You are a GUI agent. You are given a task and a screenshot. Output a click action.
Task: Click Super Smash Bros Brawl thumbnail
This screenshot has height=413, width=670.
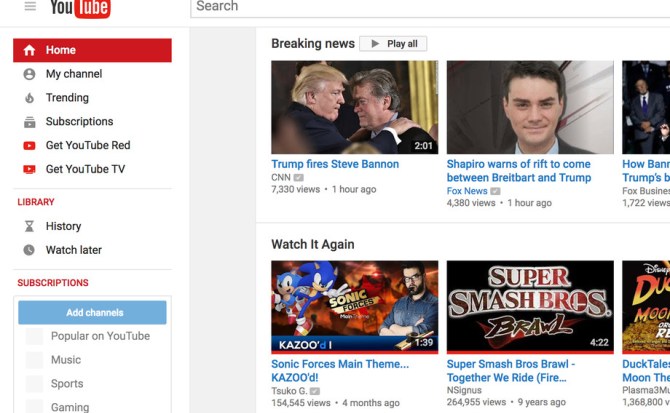pyautogui.click(x=530, y=307)
